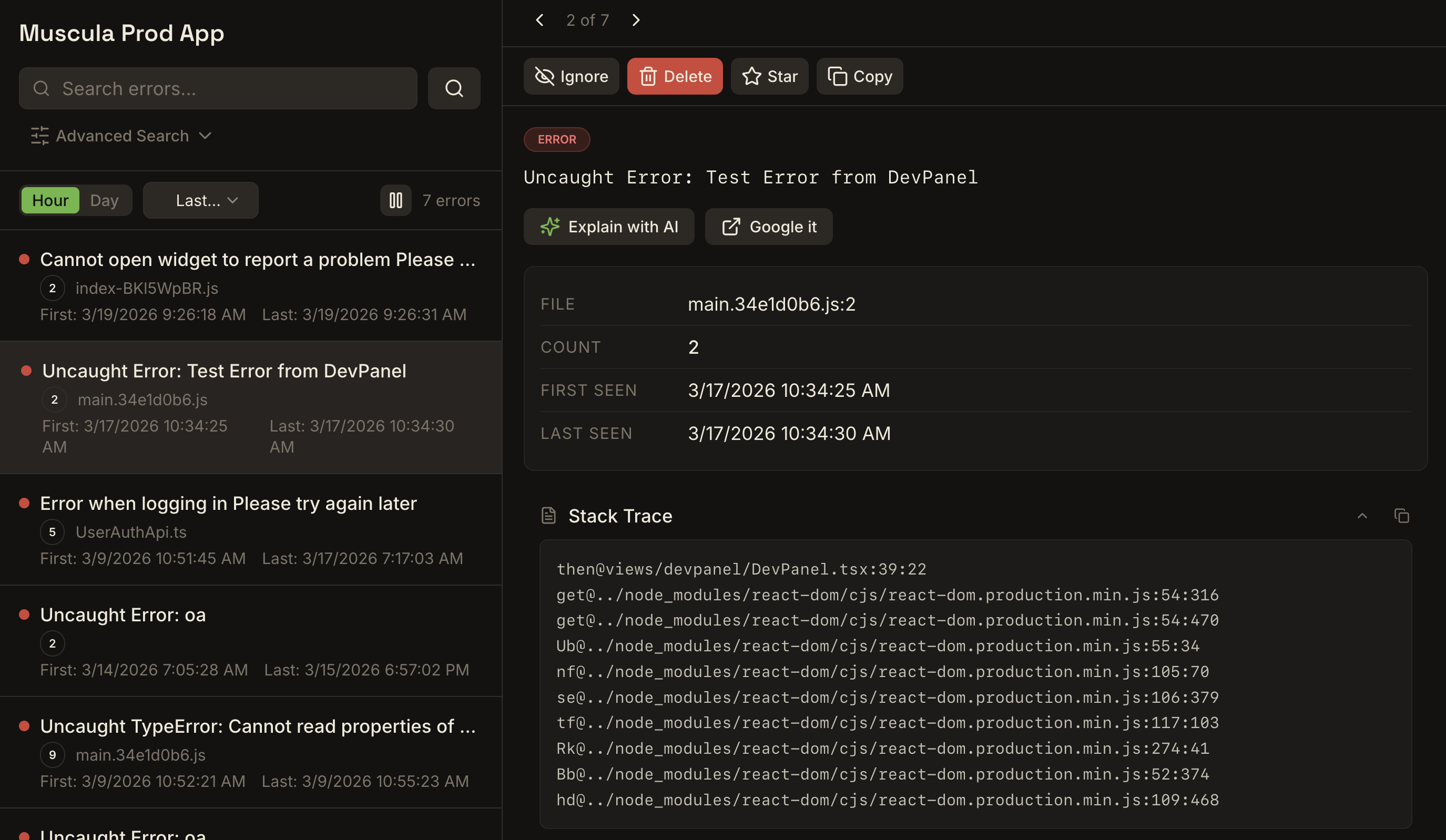Toggle Ignore on this error
This screenshot has height=840, width=1446.
[x=571, y=76]
